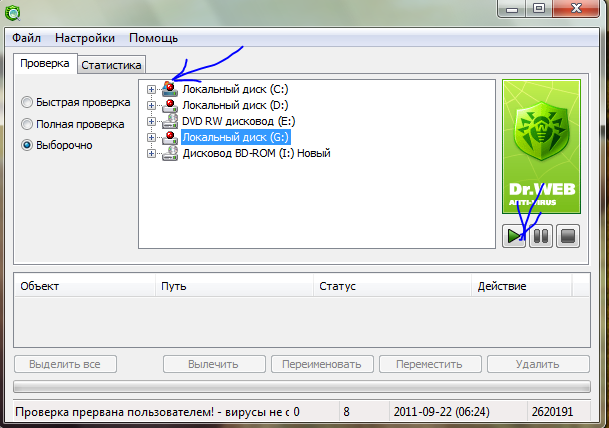The height and width of the screenshot is (428, 609).
Task: Select the Полная проверка radio option
Action: [27, 124]
